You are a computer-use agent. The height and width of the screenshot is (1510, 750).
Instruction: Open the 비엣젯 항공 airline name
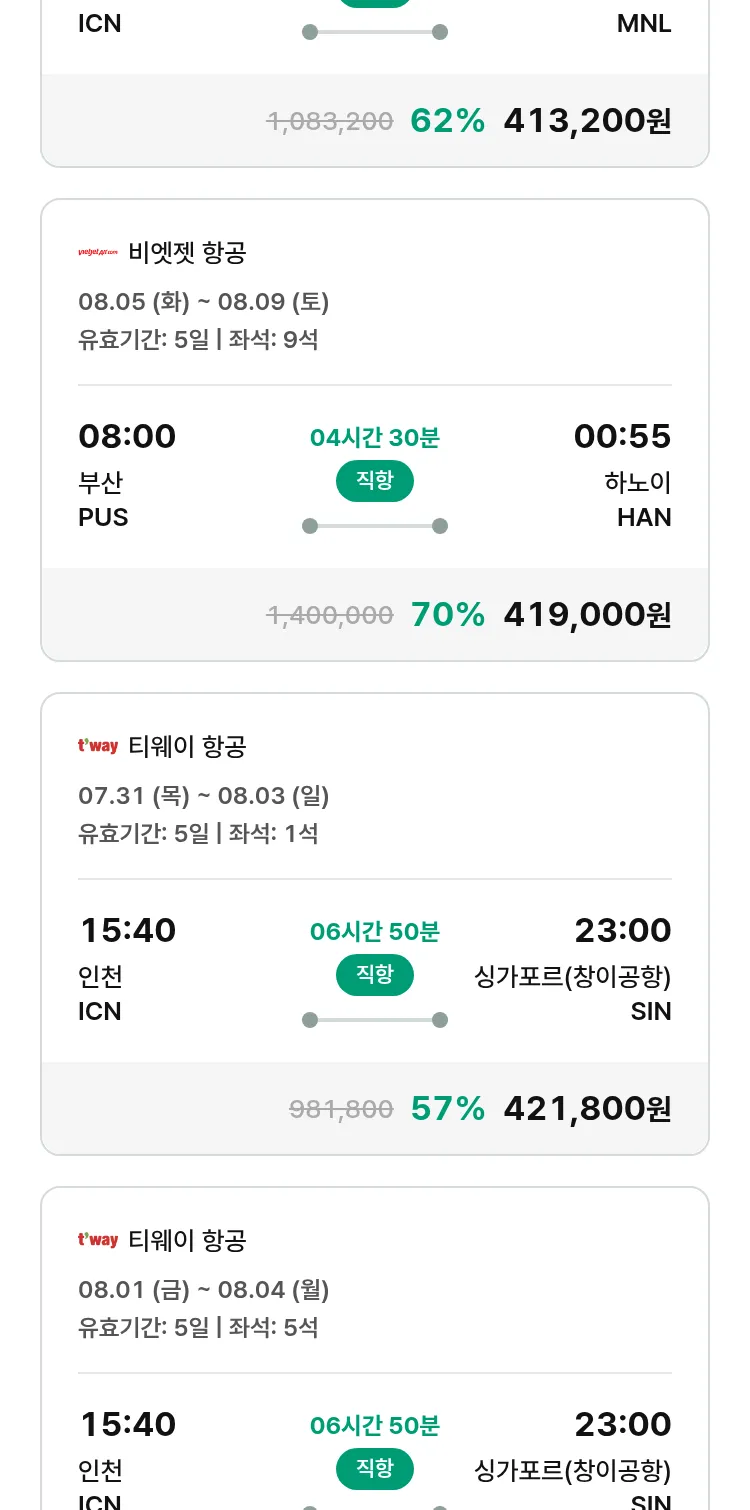(187, 253)
